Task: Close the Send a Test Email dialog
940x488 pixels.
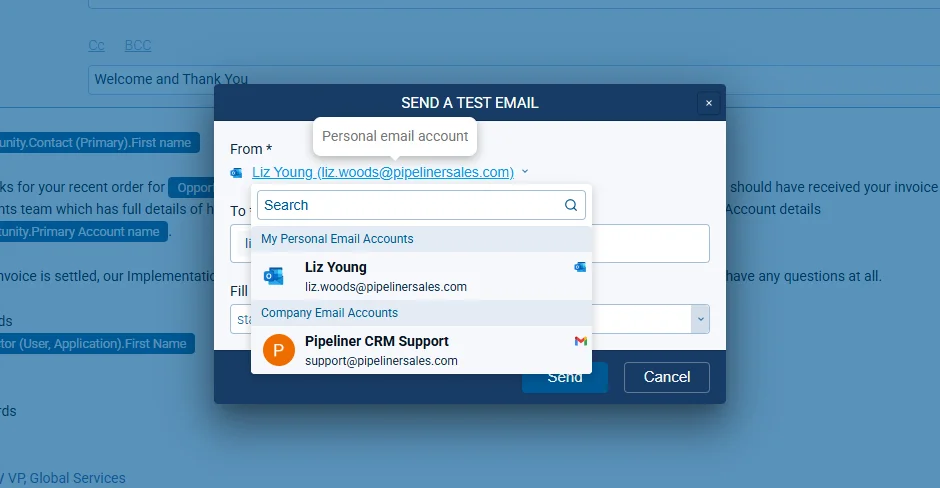Action: (x=709, y=103)
